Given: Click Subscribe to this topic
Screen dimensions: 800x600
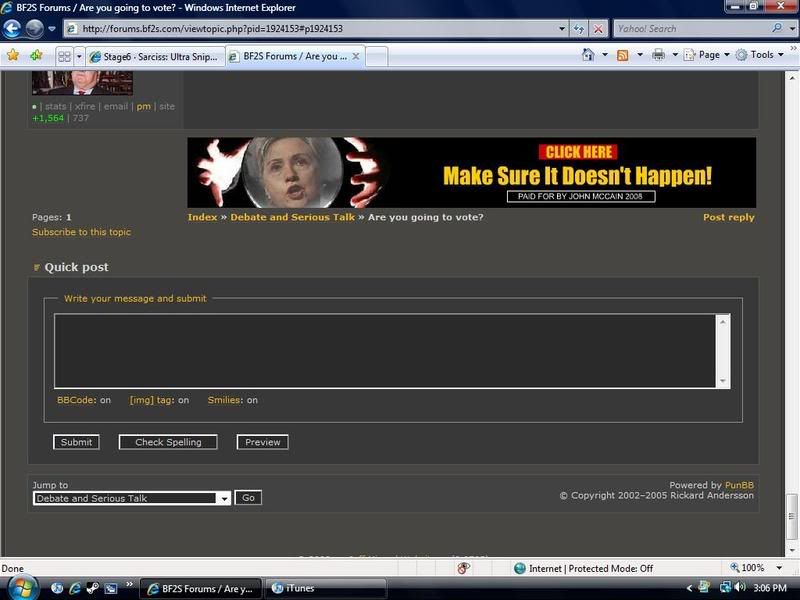Looking at the screenshot, I should pyautogui.click(x=81, y=232).
